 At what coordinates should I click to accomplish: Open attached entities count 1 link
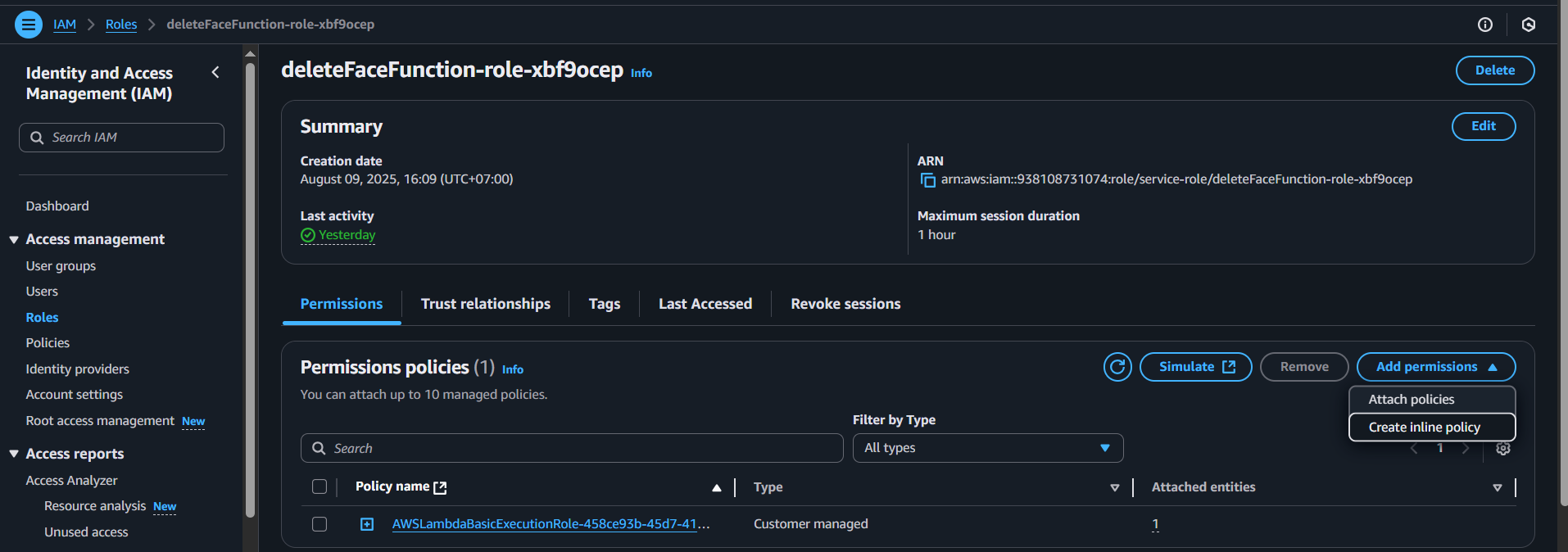[x=1155, y=524]
